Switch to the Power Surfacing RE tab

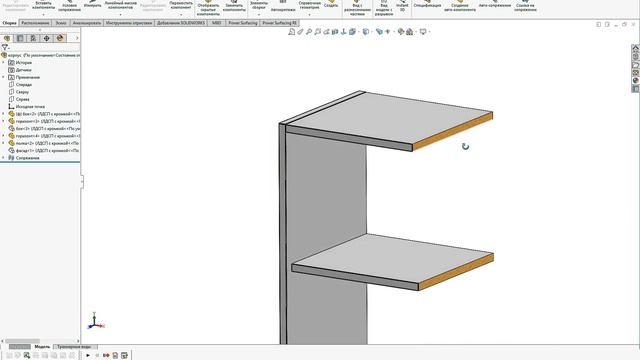[280, 23]
